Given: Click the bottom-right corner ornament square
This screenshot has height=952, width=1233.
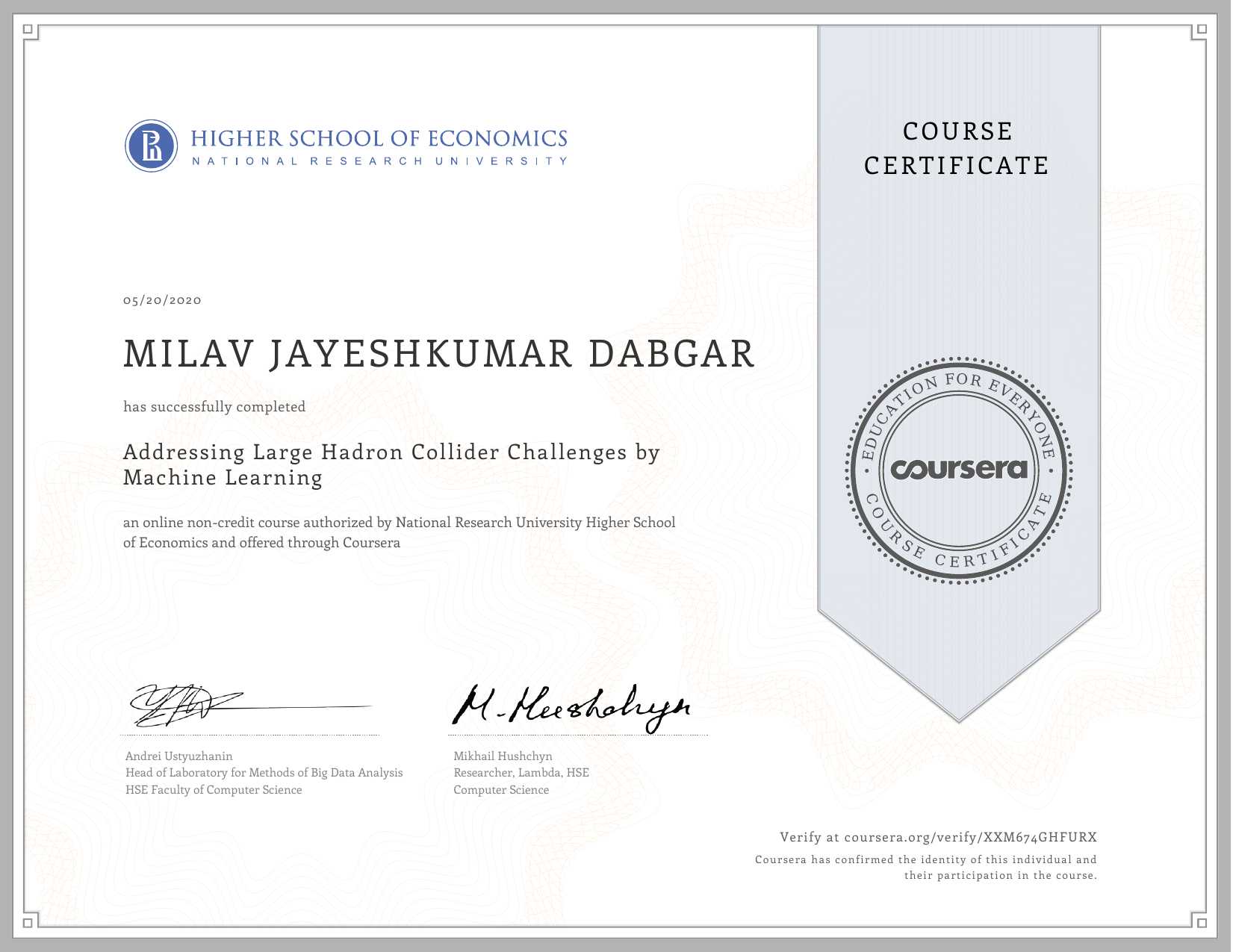Looking at the screenshot, I should coord(1201,923).
